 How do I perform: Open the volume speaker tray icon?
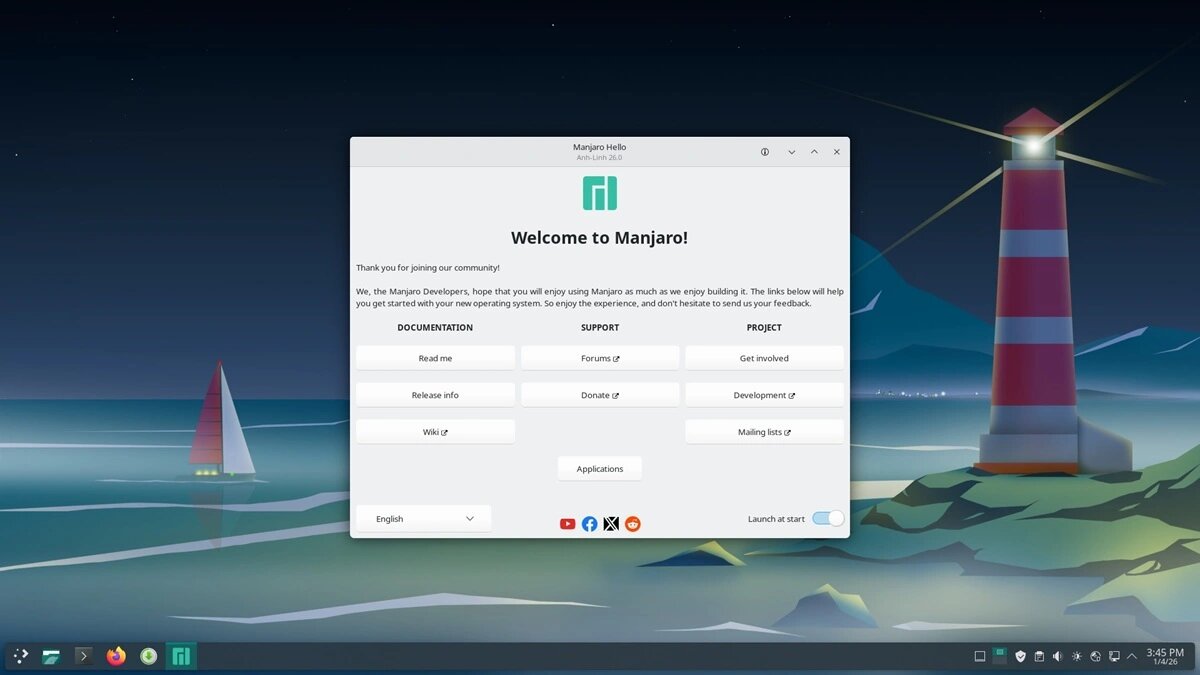point(1058,656)
